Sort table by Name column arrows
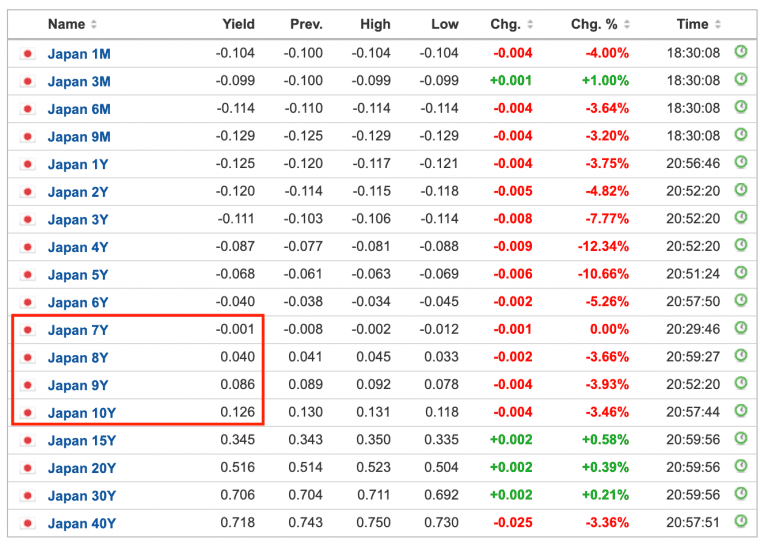This screenshot has width=768, height=549. coord(94,24)
